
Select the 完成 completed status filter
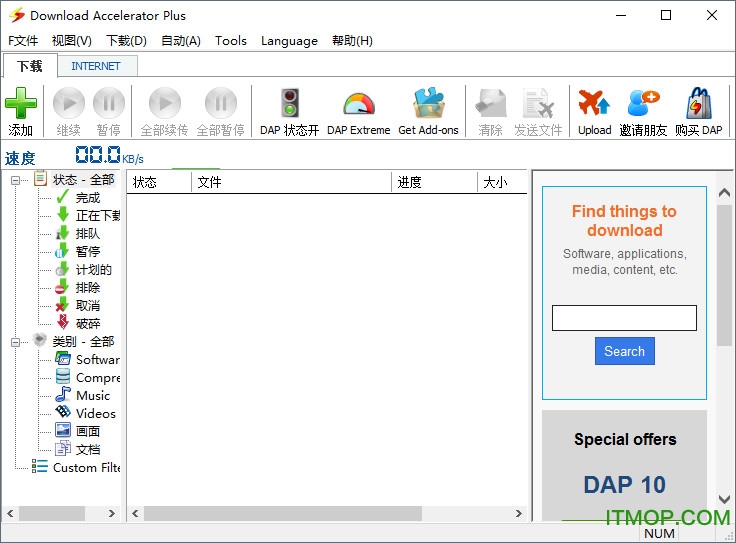(88, 198)
